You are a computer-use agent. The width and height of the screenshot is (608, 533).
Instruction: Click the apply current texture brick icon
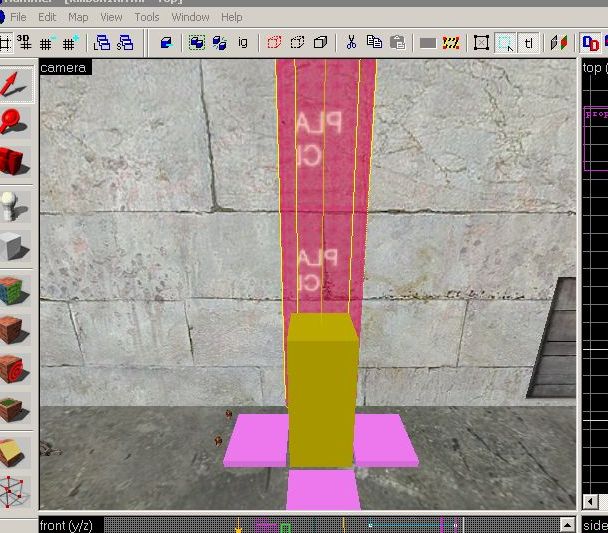15,329
